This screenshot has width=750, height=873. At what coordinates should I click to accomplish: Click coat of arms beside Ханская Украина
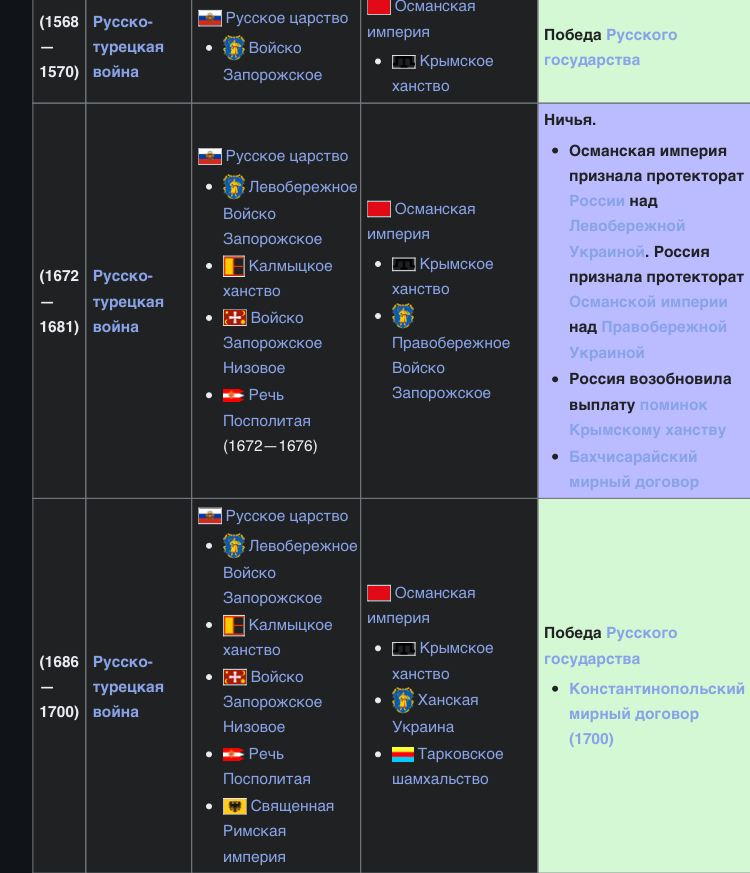[403, 700]
